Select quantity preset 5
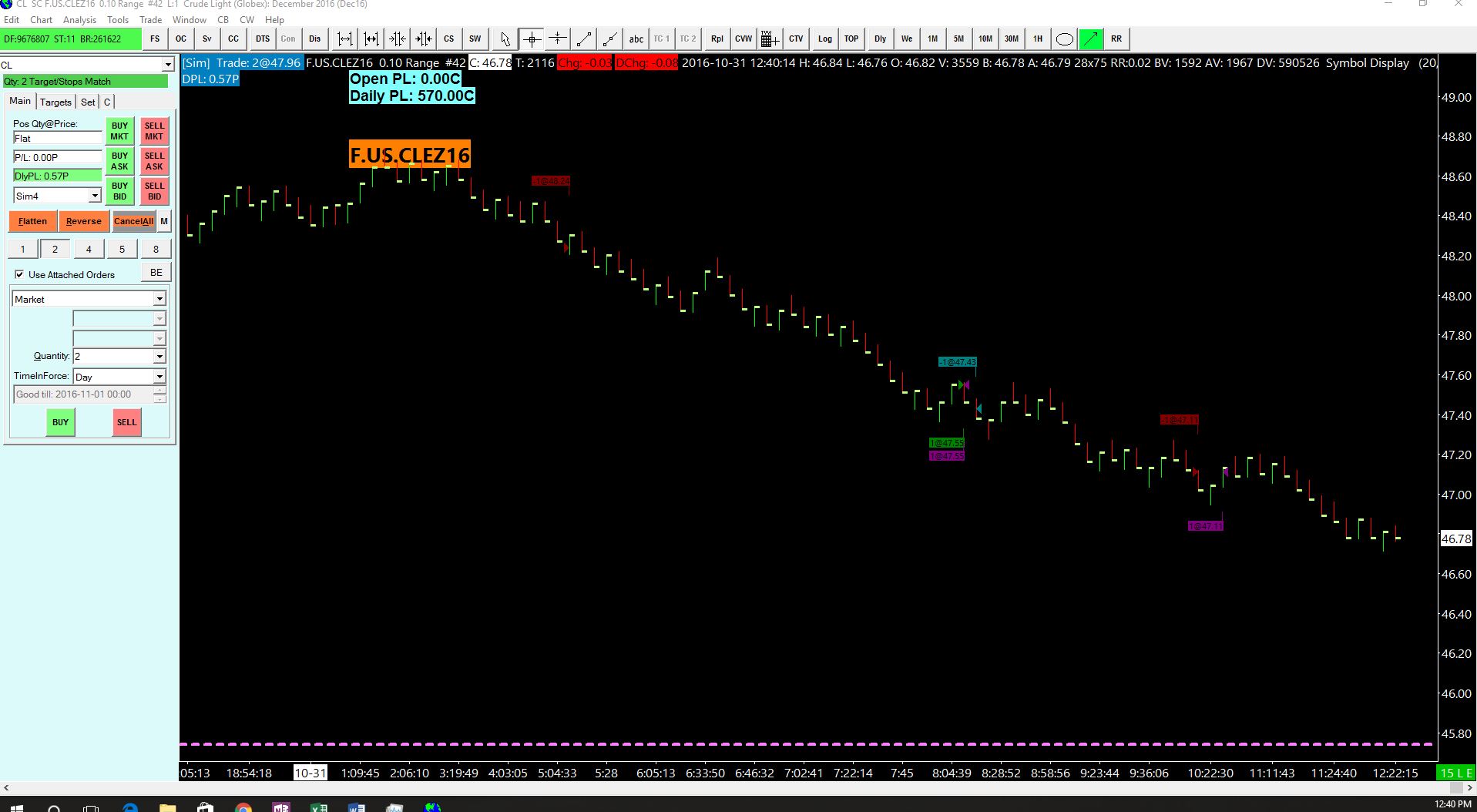The width and height of the screenshot is (1477, 812). tap(122, 249)
